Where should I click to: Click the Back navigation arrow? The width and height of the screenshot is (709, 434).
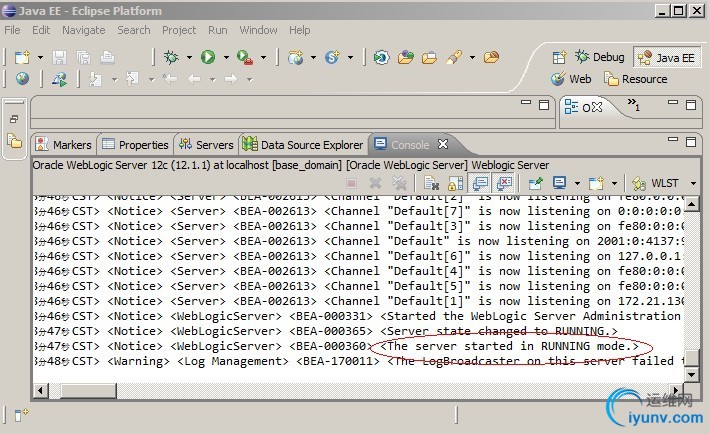[x=194, y=79]
